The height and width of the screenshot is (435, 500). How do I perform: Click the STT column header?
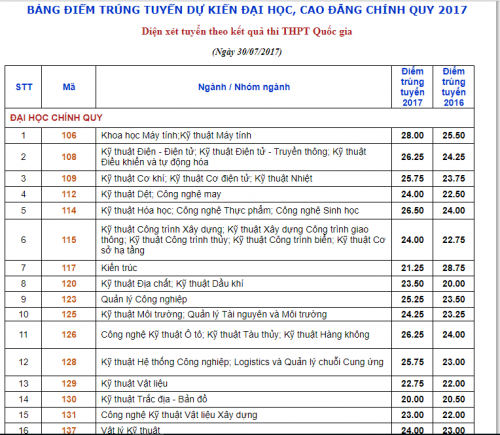coord(24,87)
